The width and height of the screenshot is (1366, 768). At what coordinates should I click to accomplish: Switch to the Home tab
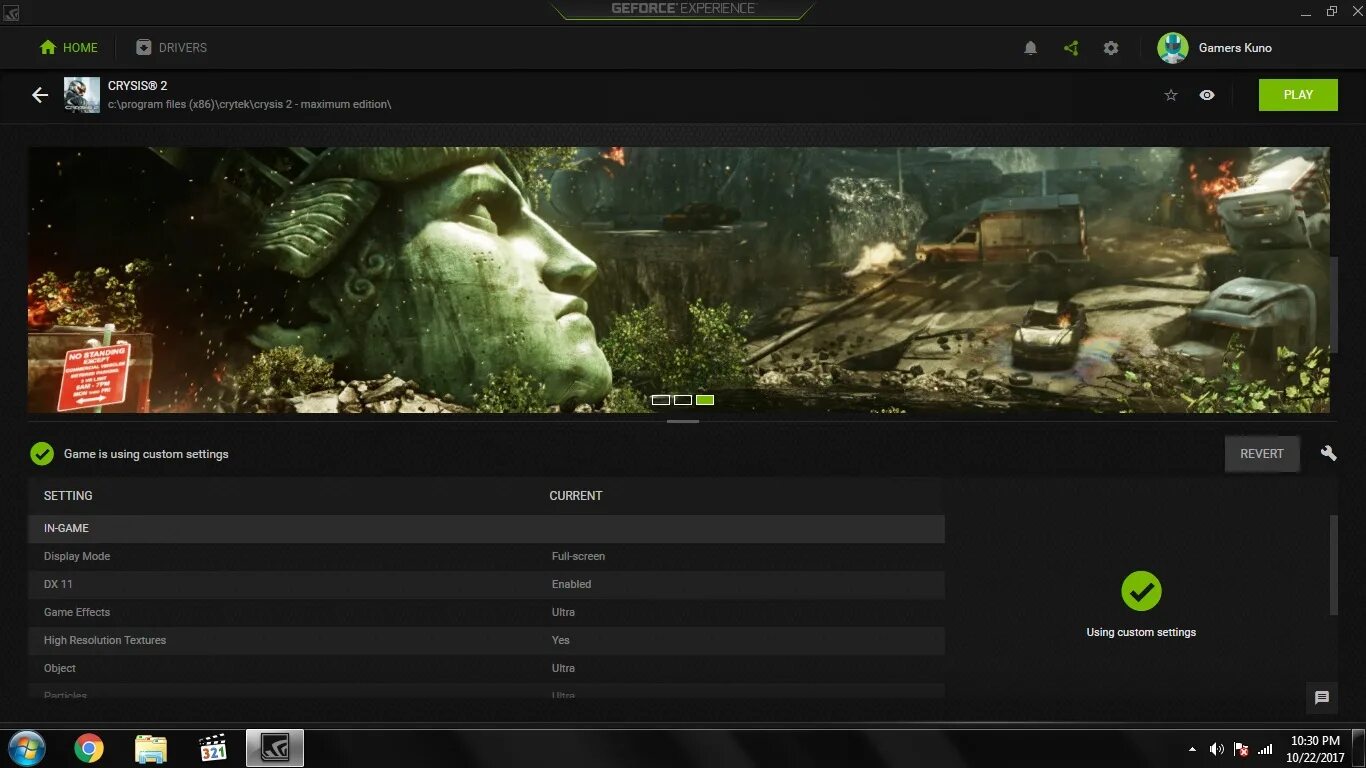coord(69,48)
